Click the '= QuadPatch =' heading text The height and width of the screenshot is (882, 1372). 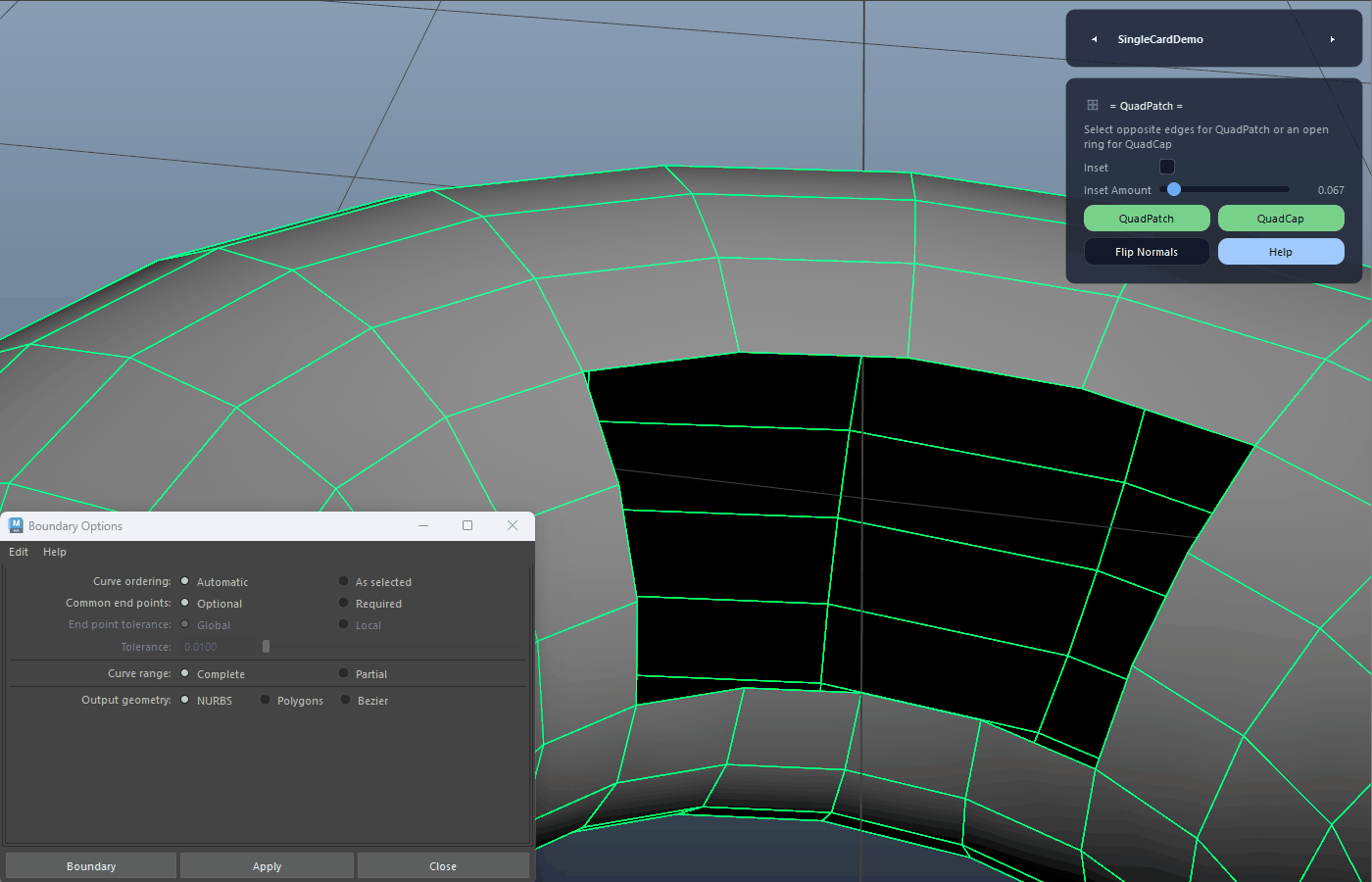point(1147,106)
